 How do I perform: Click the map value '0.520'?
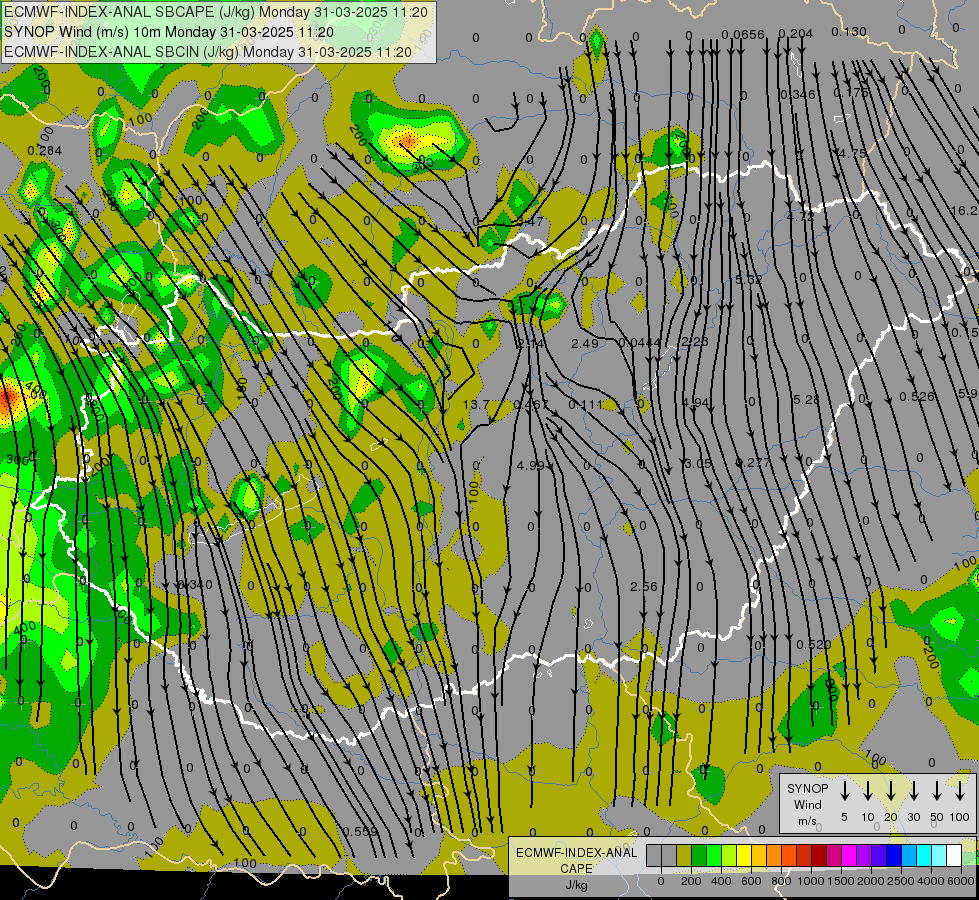[x=814, y=644]
